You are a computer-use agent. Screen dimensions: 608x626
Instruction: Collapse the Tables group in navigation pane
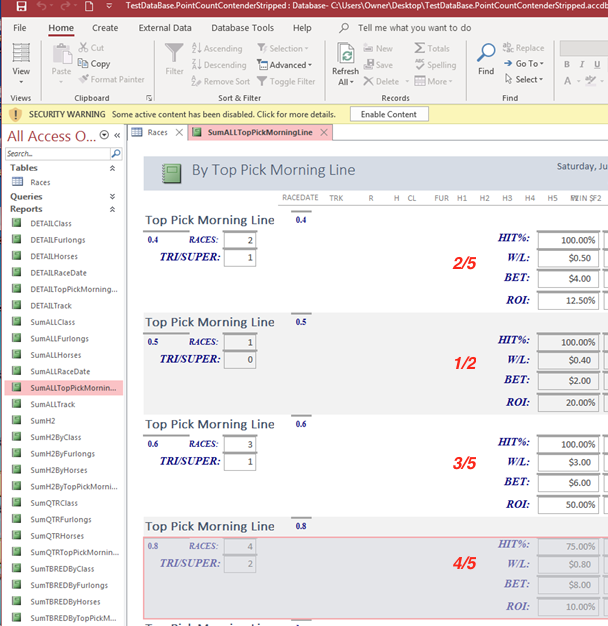(113, 168)
